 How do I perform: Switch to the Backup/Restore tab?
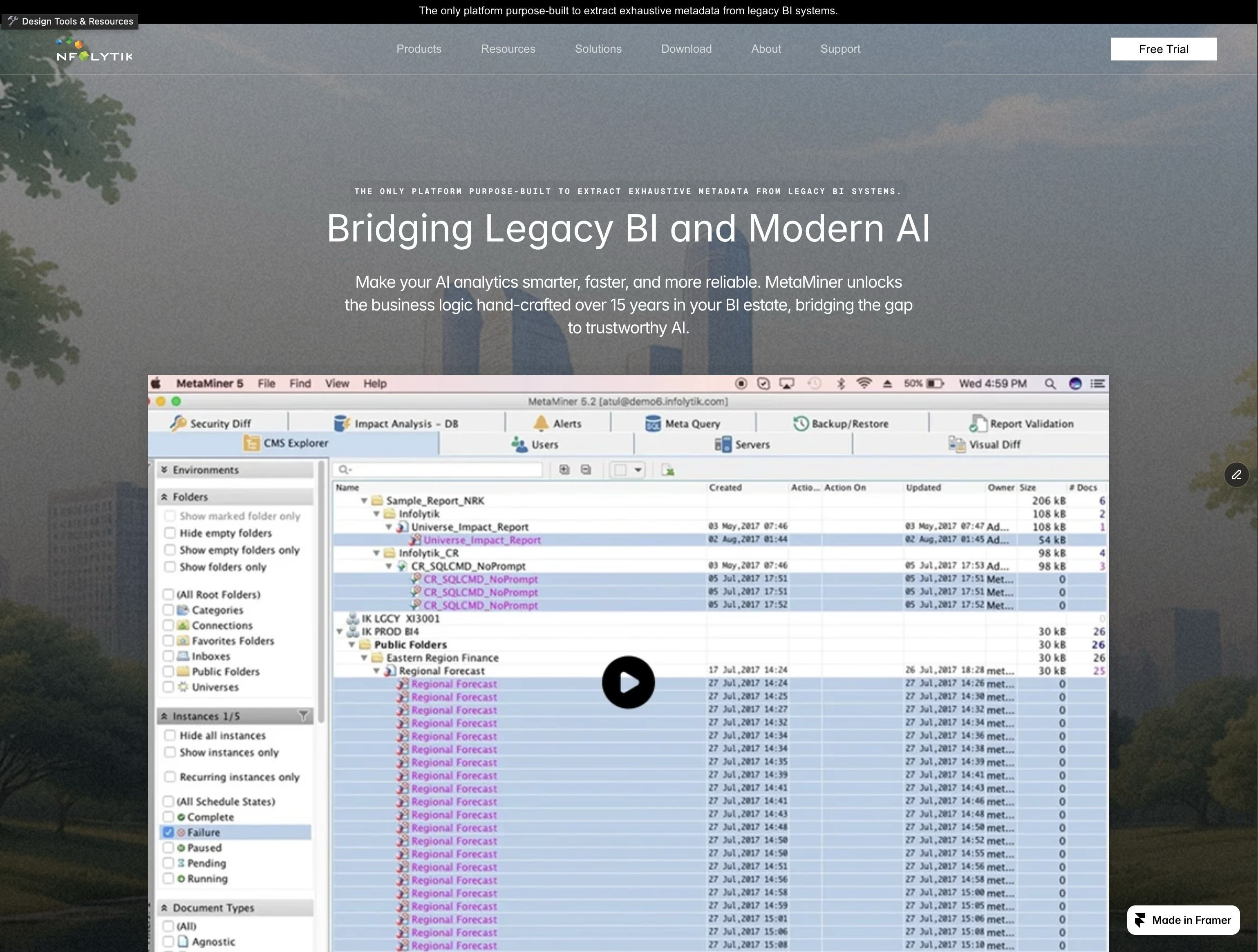[x=841, y=423]
